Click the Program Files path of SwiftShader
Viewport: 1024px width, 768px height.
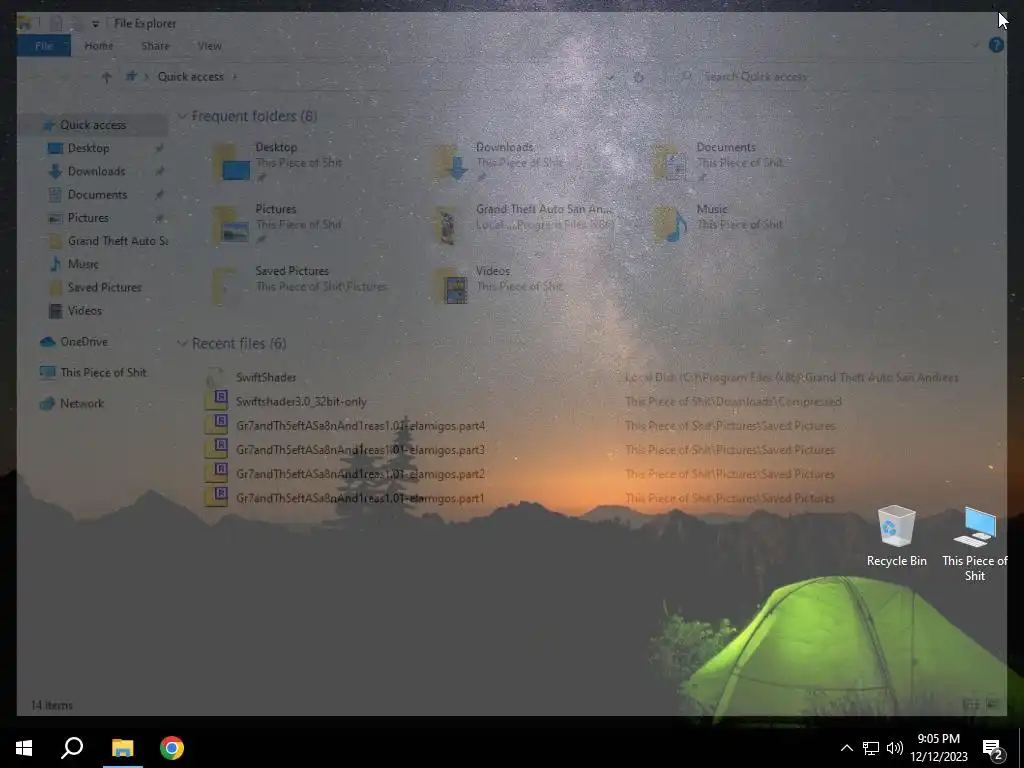point(792,377)
